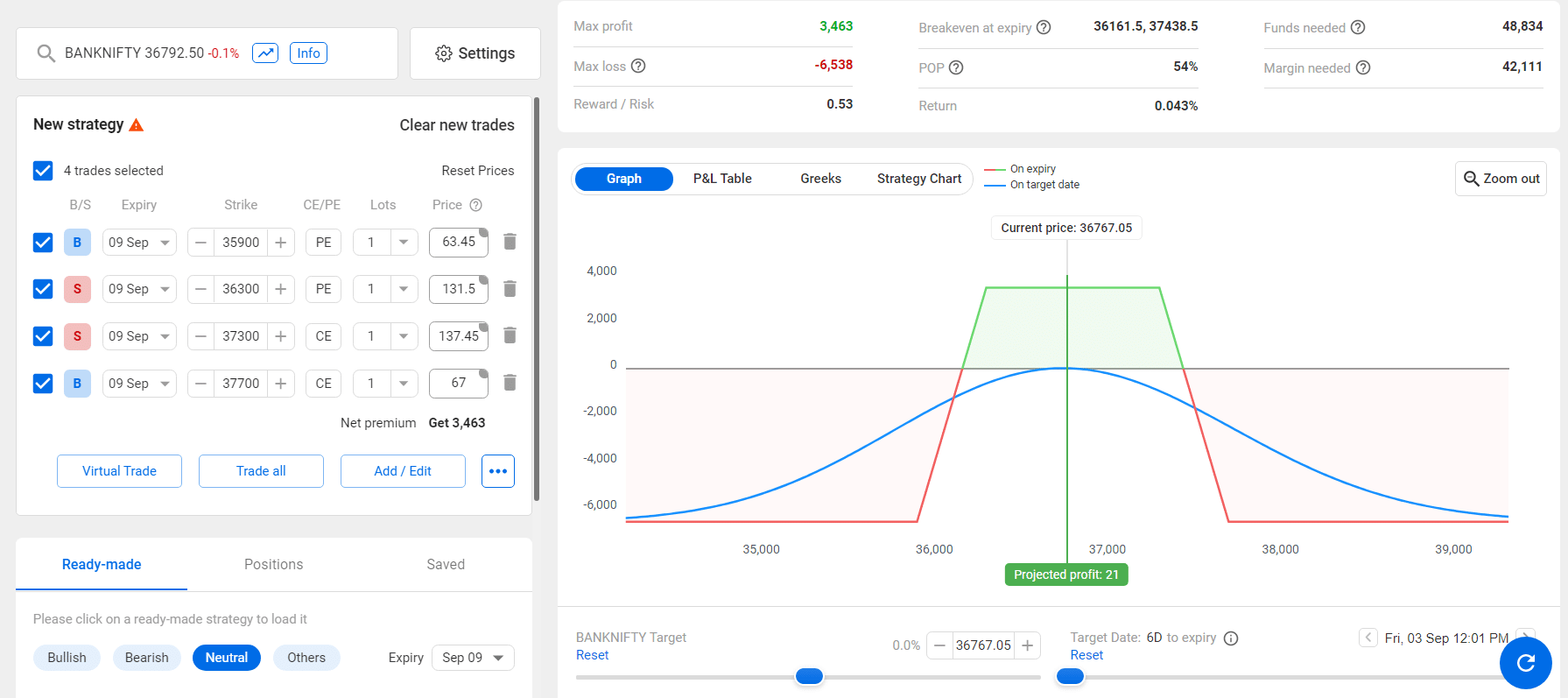This screenshot has width=1568, height=698.
Task: Switch PE to CE on 35900 row
Action: 323,243
